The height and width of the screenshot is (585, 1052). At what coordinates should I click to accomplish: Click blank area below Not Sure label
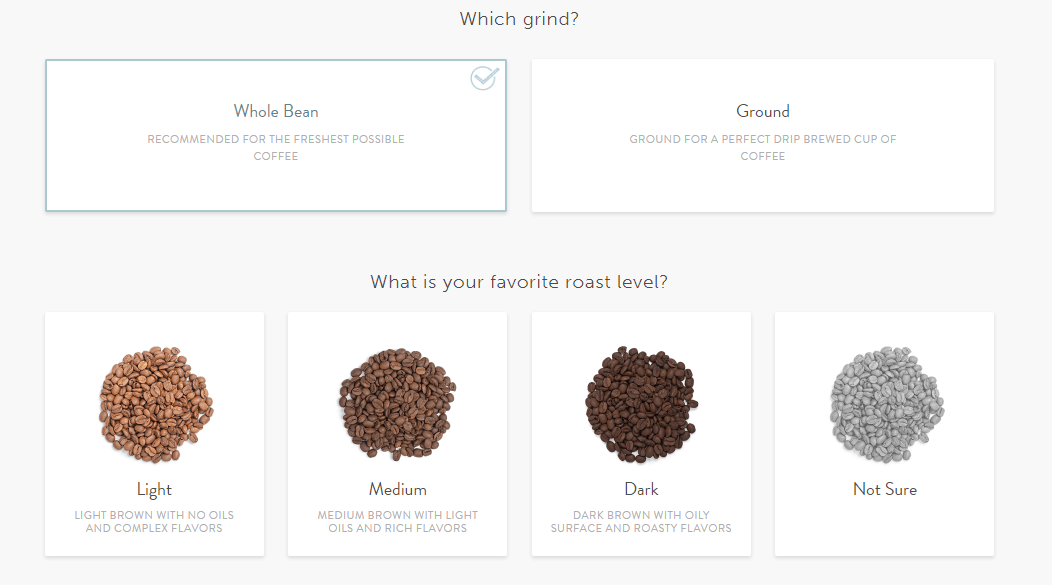[x=884, y=527]
